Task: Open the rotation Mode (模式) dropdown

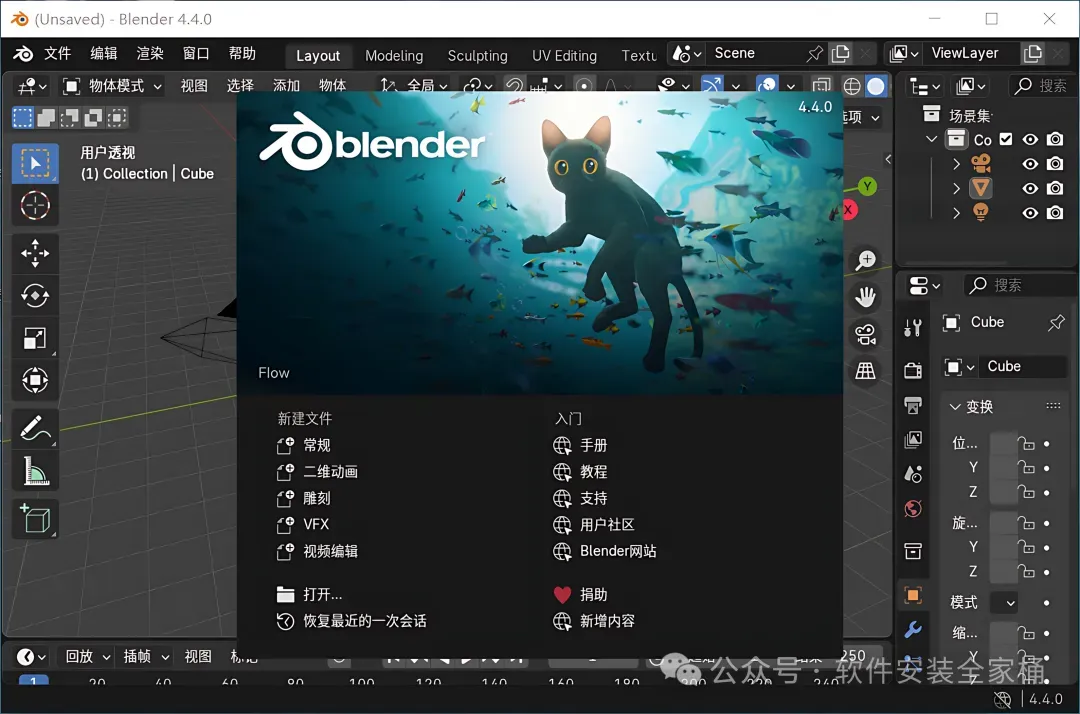Action: point(1005,603)
